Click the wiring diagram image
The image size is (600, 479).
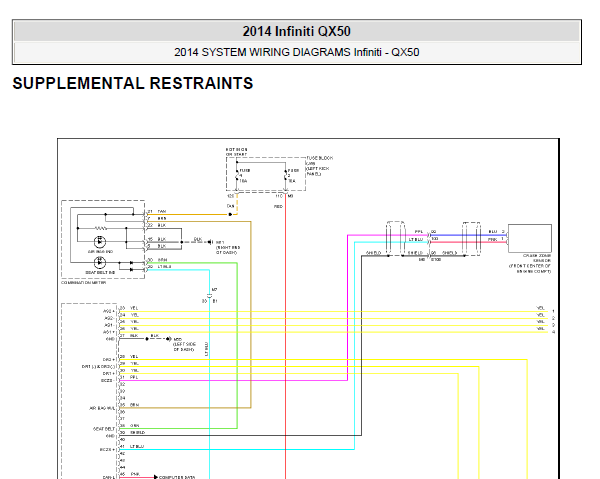[x=308, y=308]
